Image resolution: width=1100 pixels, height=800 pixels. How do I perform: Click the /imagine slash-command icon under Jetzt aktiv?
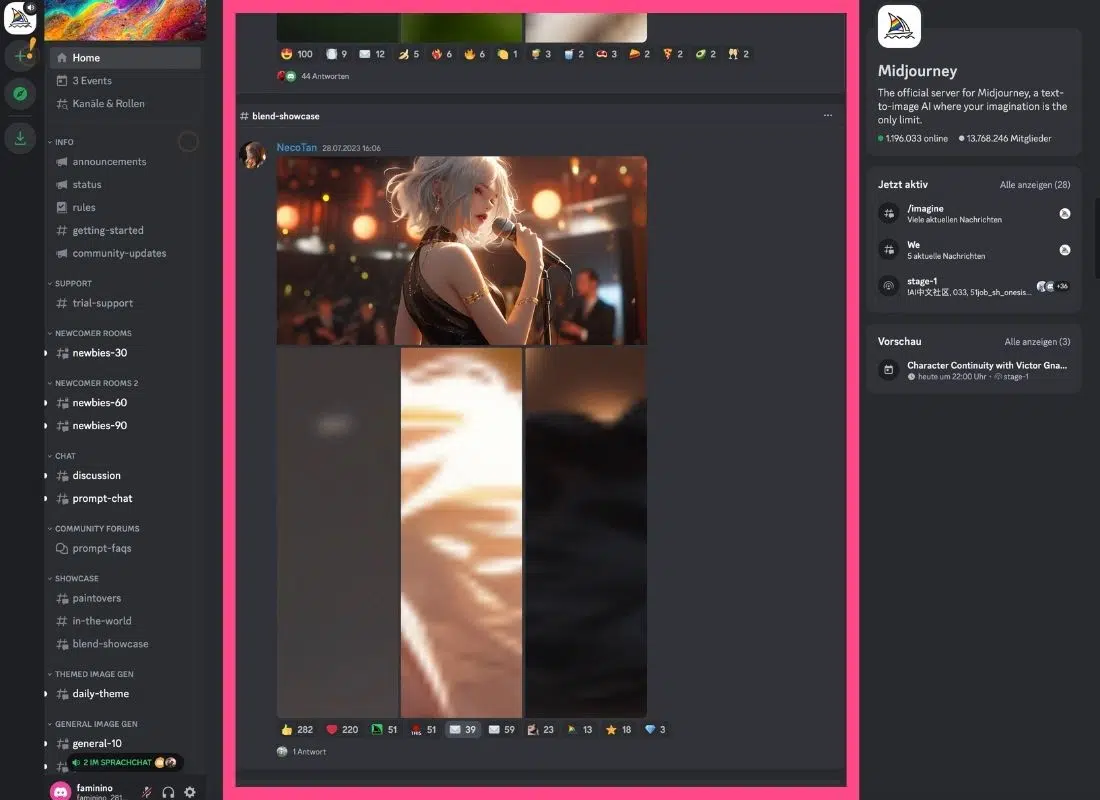click(888, 213)
